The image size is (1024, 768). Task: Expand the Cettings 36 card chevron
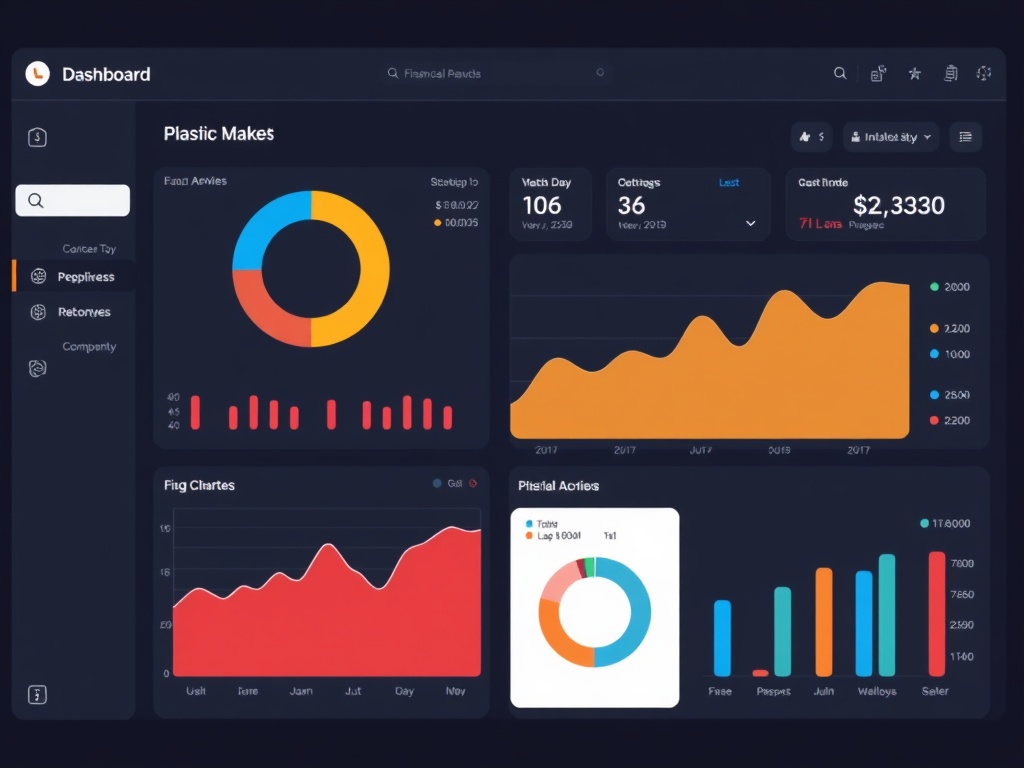[750, 224]
